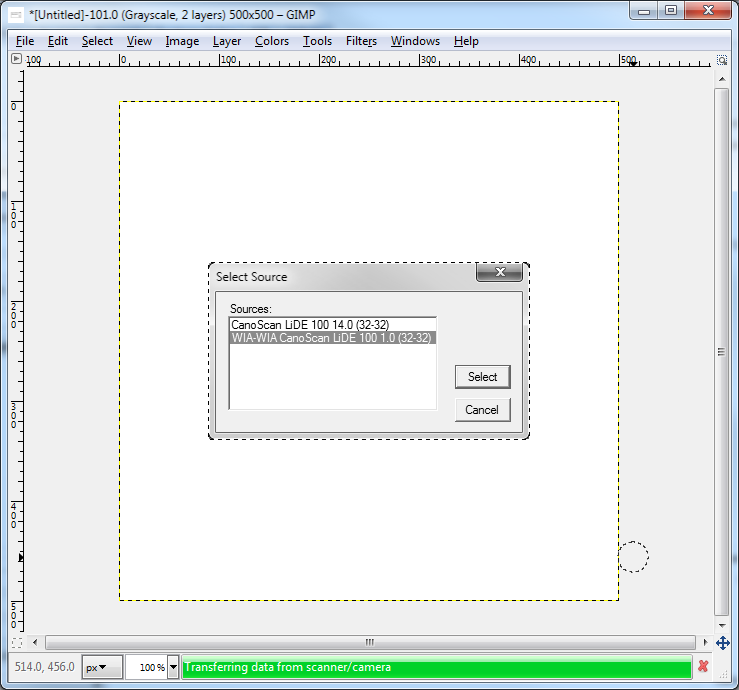Click the zoom-on-resize magnifier icon

[722, 60]
